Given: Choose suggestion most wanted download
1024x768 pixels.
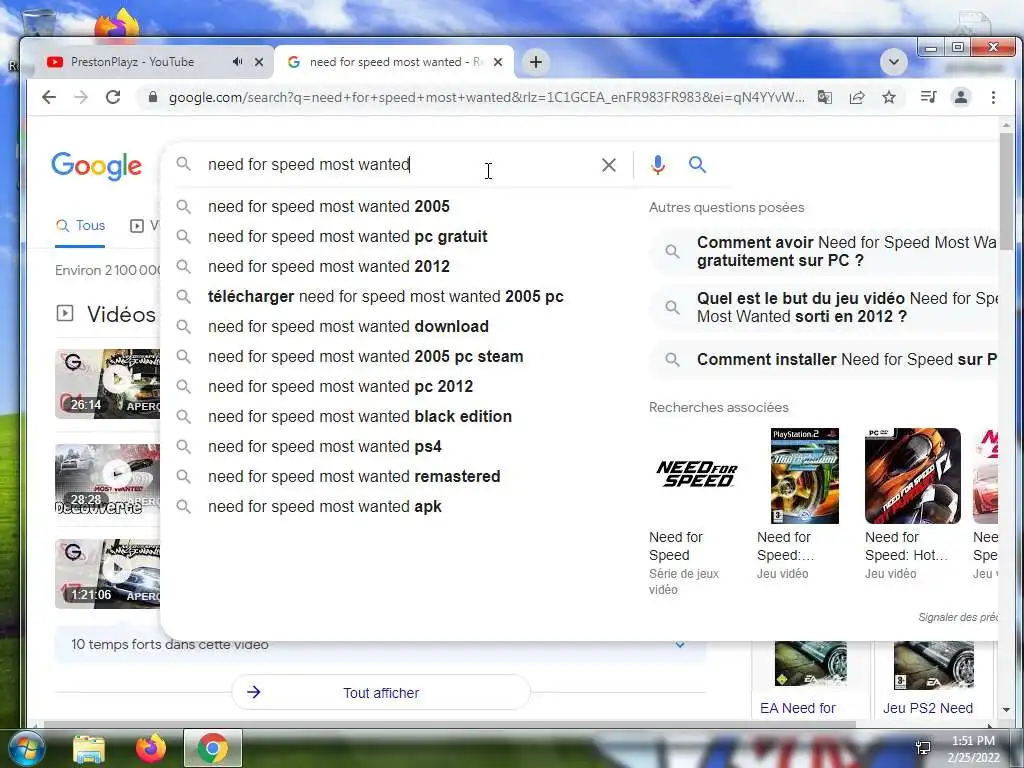Looking at the screenshot, I should point(348,327).
